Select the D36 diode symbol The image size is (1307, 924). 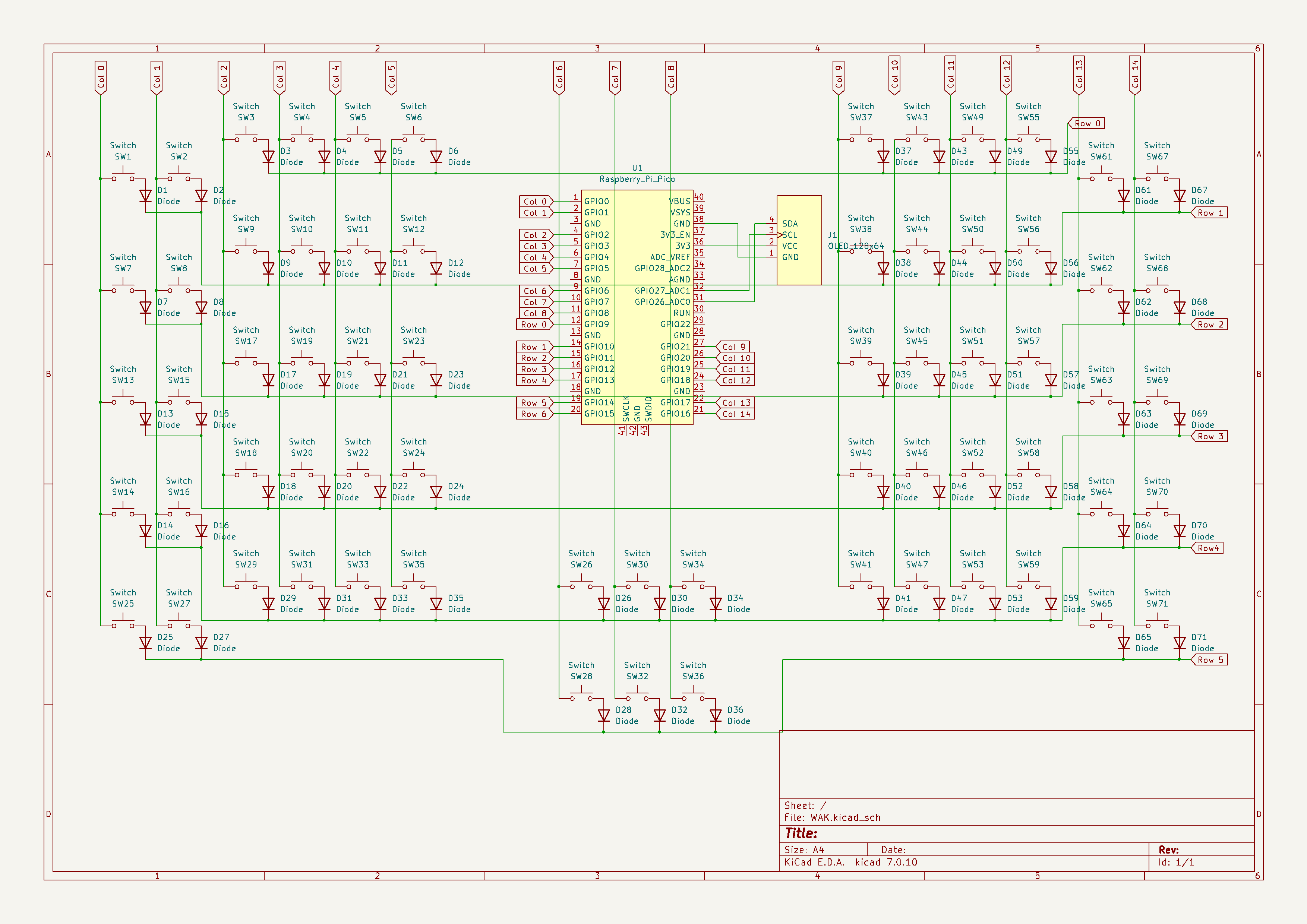(x=716, y=716)
